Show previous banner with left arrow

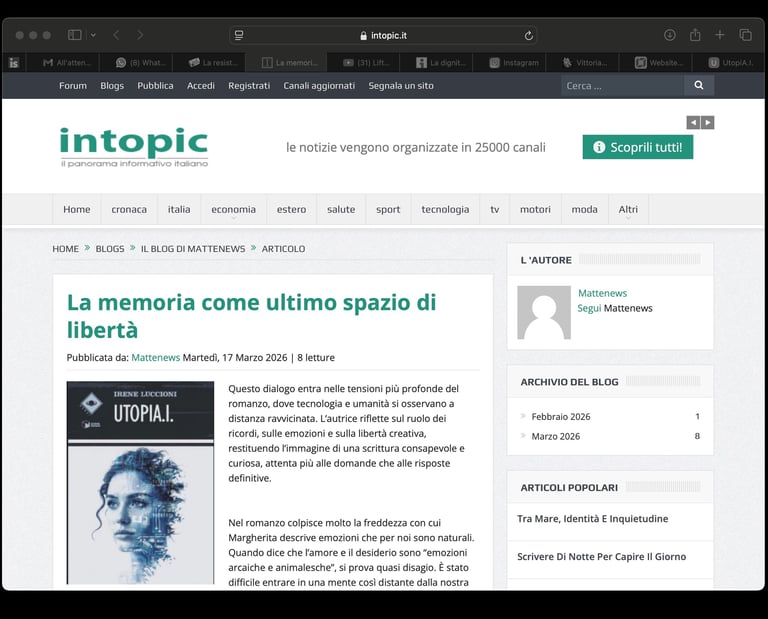[x=693, y=122]
